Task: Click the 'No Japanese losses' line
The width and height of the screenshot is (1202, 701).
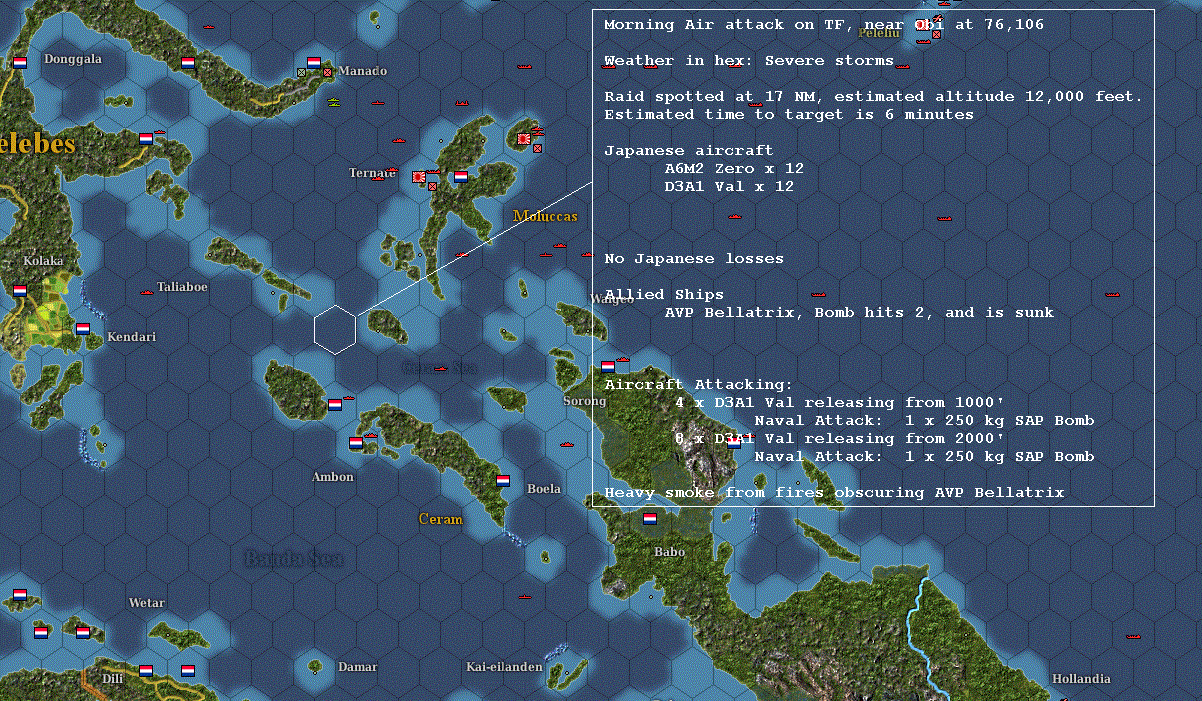Action: [694, 258]
